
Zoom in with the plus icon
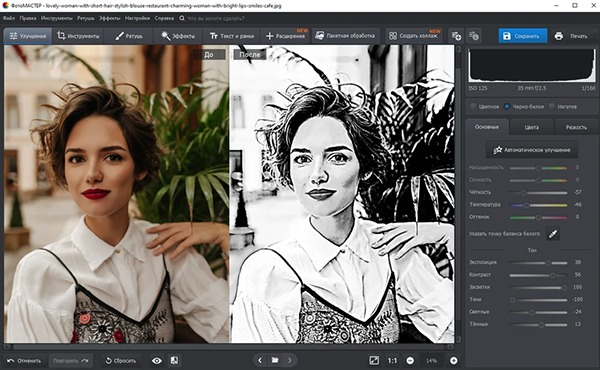[x=453, y=360]
